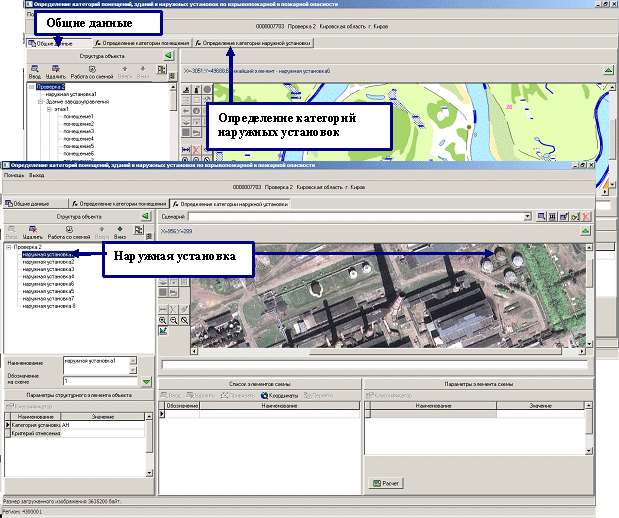Select наружная установка3 in the front tree
The width and height of the screenshot is (619, 518).
48,269
